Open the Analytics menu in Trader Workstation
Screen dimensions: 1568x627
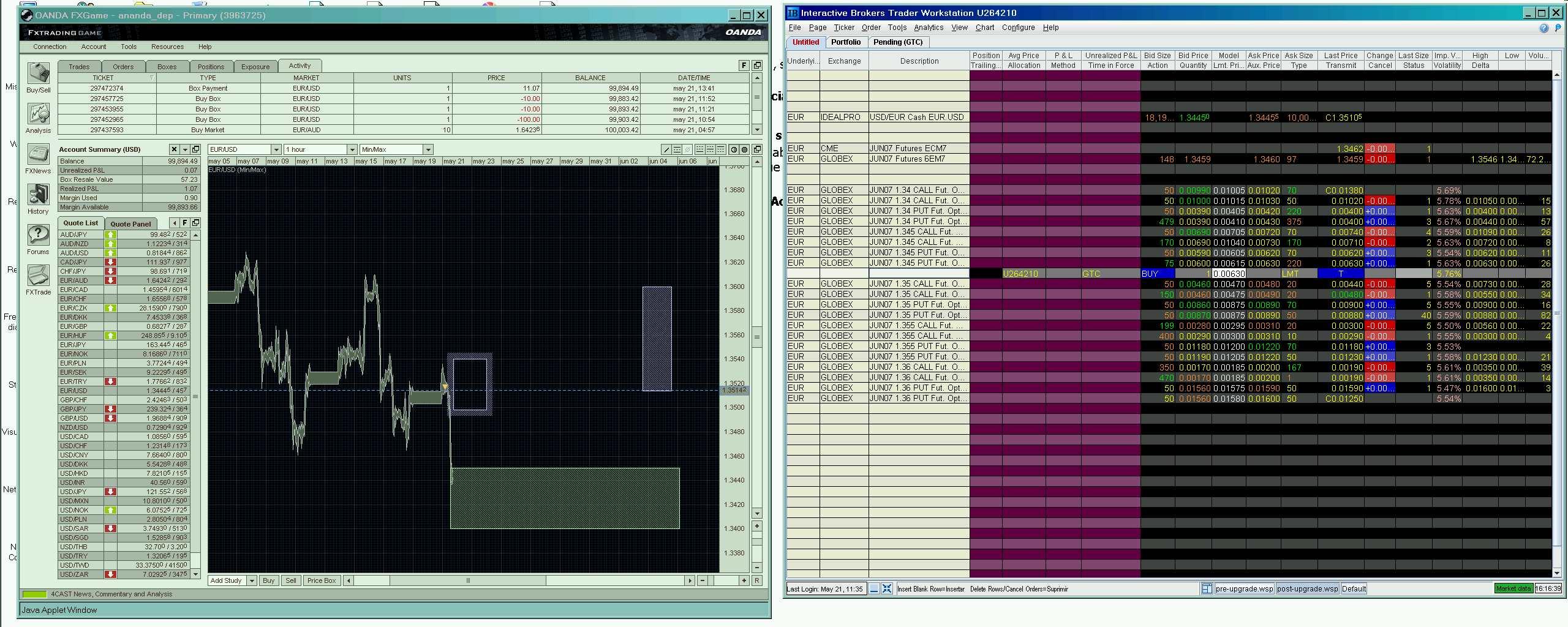(x=928, y=28)
